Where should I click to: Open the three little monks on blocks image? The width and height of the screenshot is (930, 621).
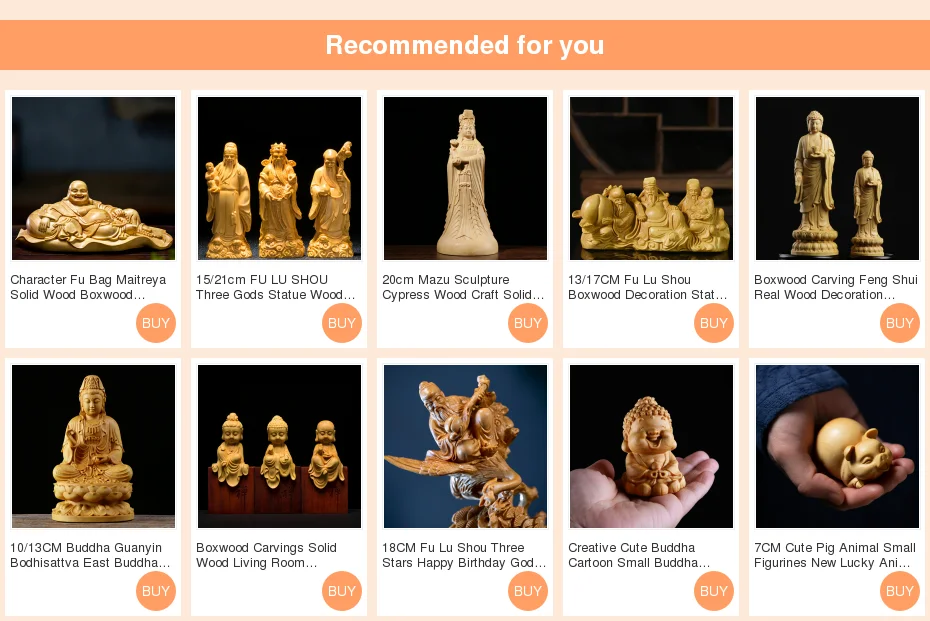279,446
